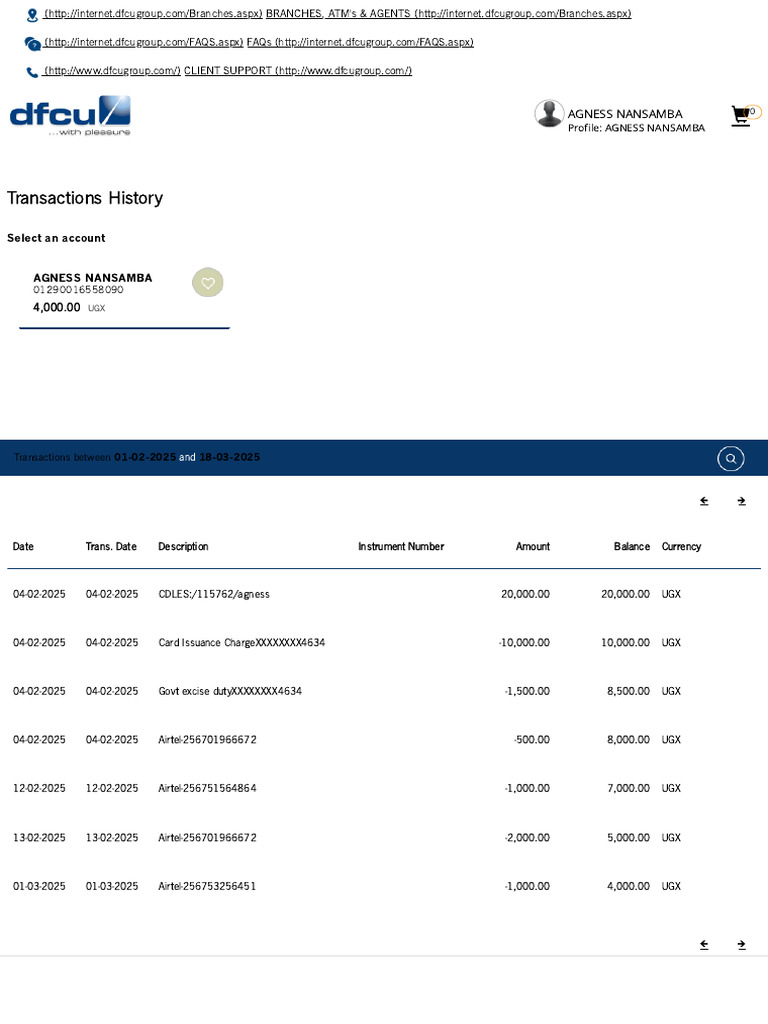Go to previous page using the top left arrow
This screenshot has height=1024, width=768.
click(x=704, y=501)
